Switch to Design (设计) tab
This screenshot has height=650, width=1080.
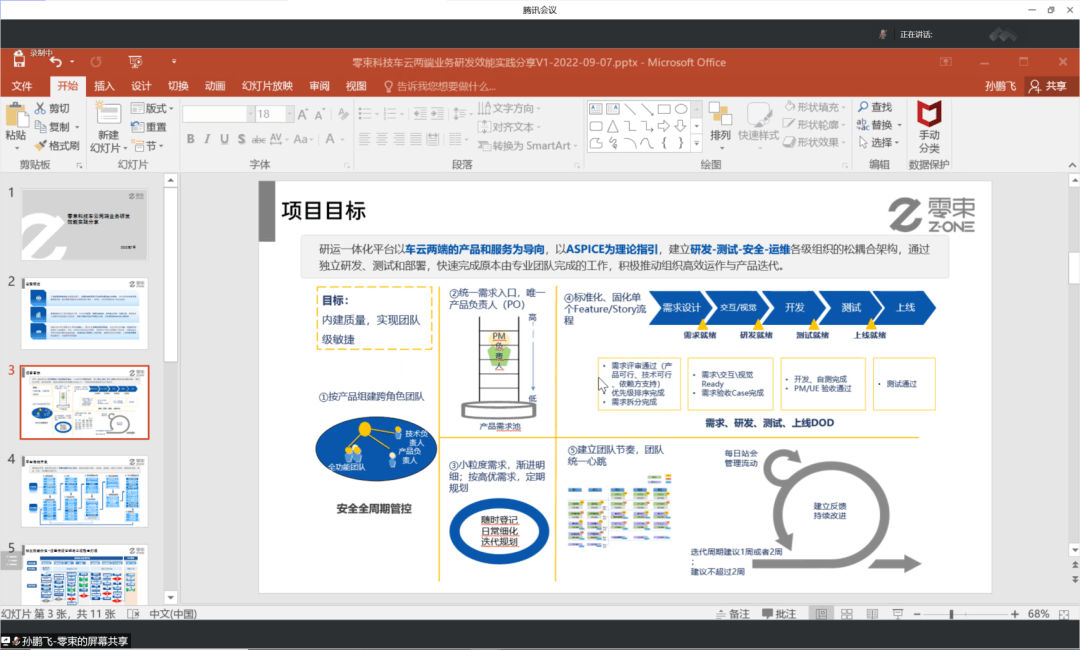pyautogui.click(x=141, y=86)
